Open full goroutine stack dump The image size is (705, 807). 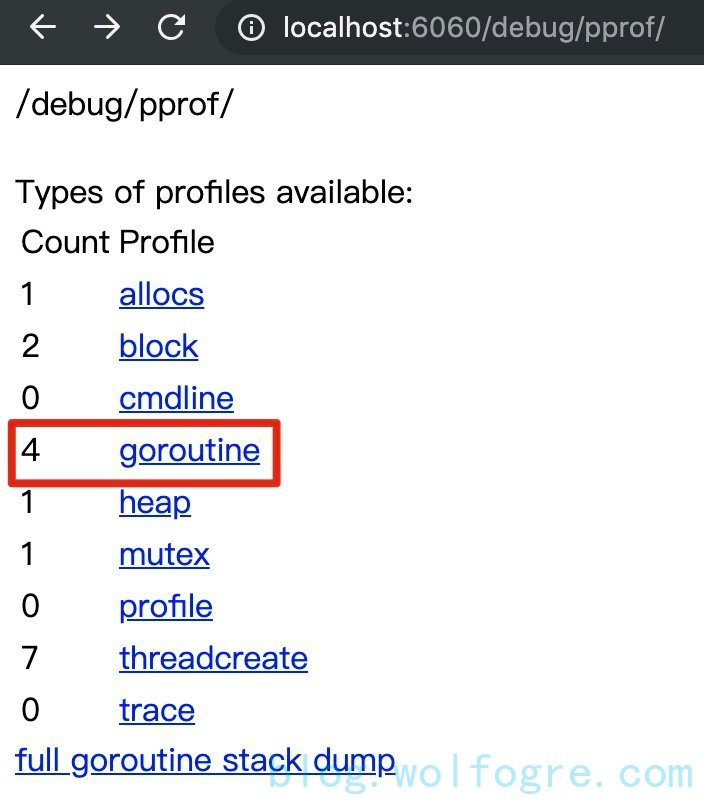(205, 760)
